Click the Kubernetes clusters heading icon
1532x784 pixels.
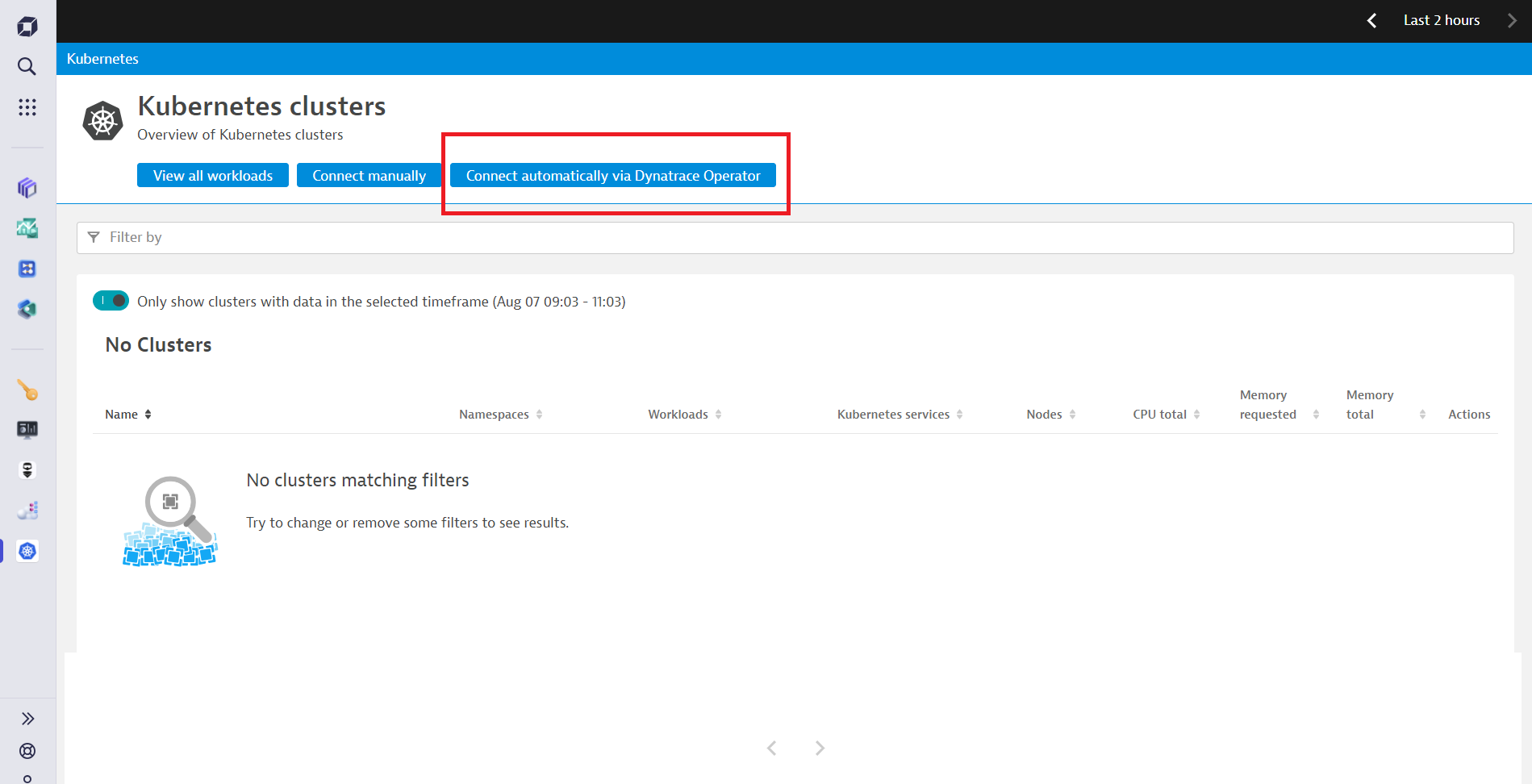coord(103,121)
